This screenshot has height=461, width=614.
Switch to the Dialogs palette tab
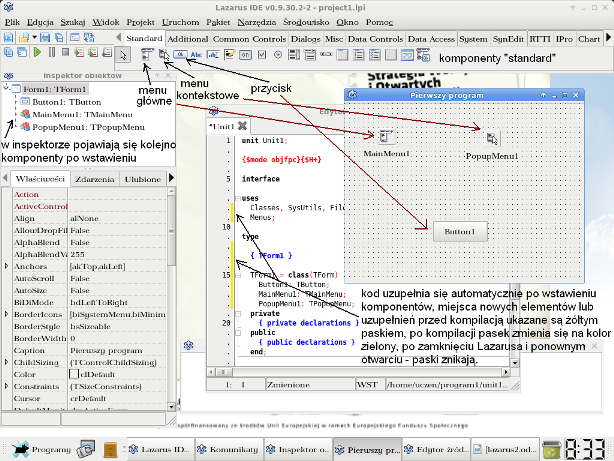tap(305, 39)
